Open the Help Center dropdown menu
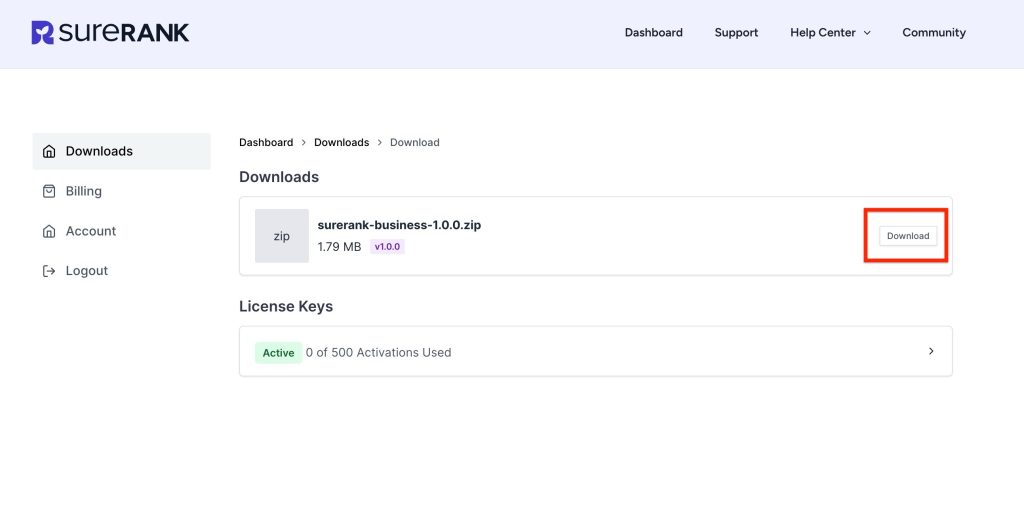Viewport: 1024px width, 505px height. pos(823,33)
